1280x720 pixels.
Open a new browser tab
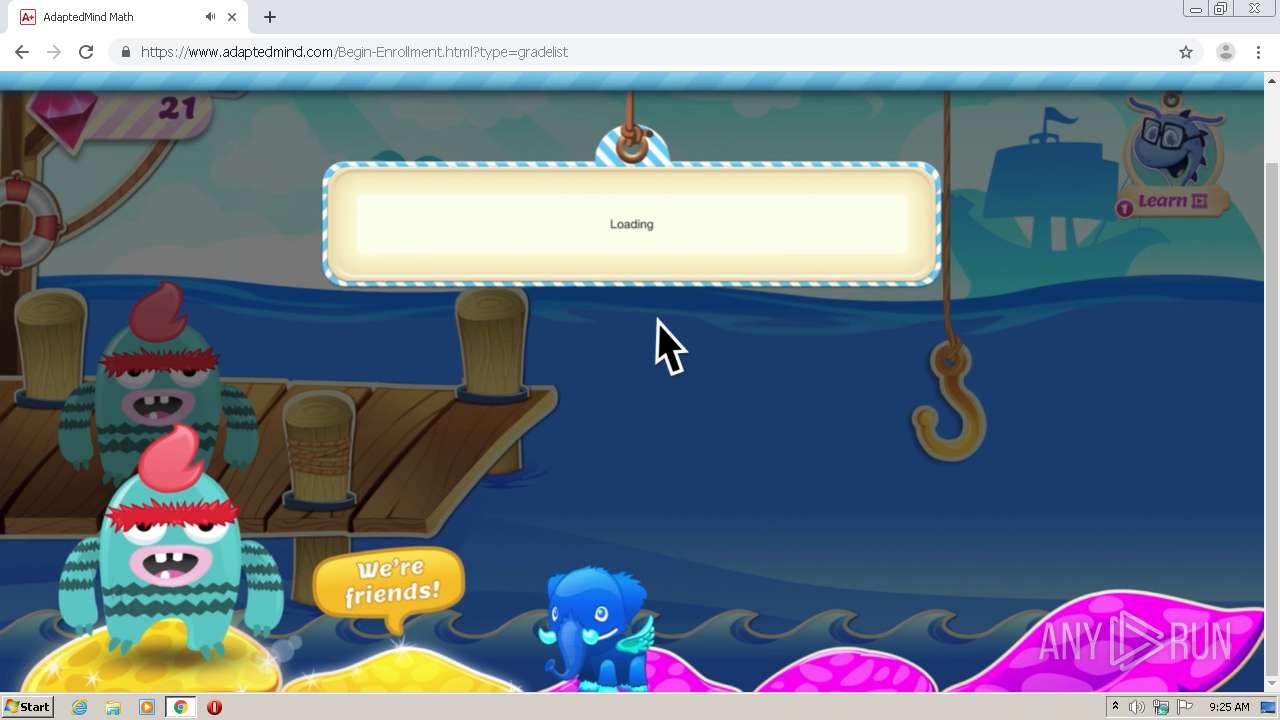pos(270,17)
